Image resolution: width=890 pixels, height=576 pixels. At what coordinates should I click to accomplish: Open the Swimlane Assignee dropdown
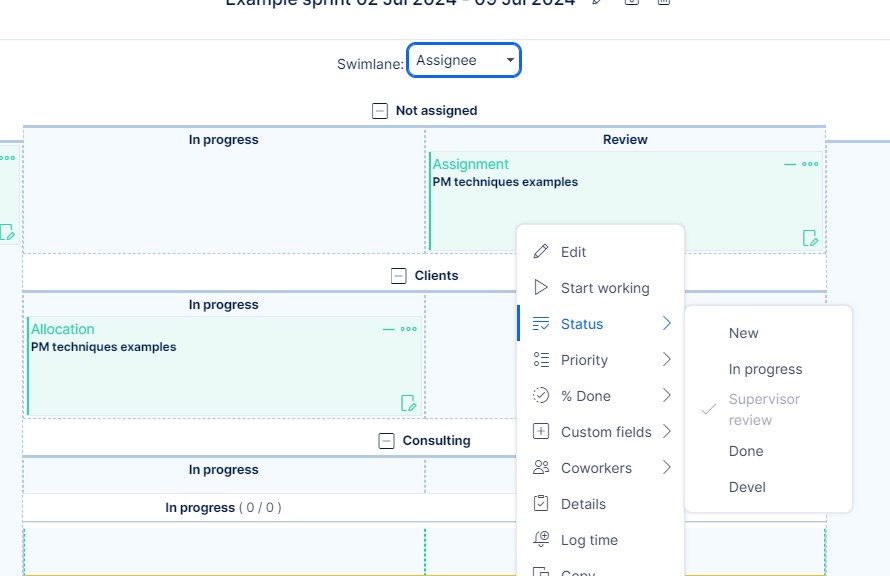click(x=464, y=60)
